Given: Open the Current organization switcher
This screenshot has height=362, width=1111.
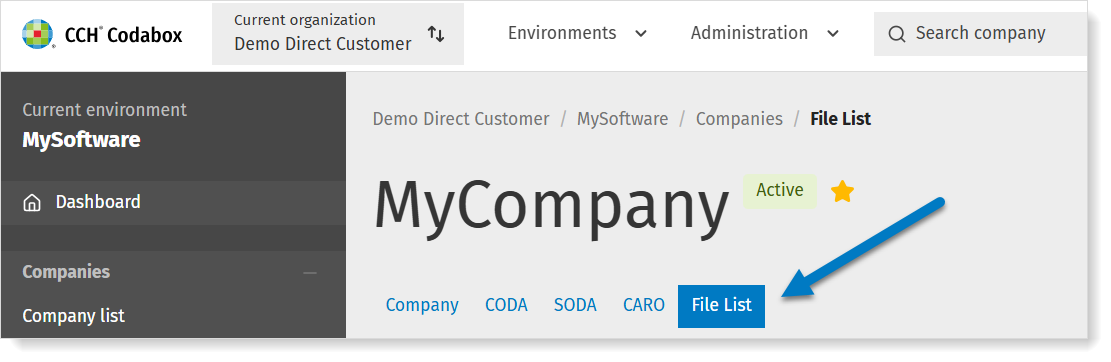Looking at the screenshot, I should tap(338, 34).
